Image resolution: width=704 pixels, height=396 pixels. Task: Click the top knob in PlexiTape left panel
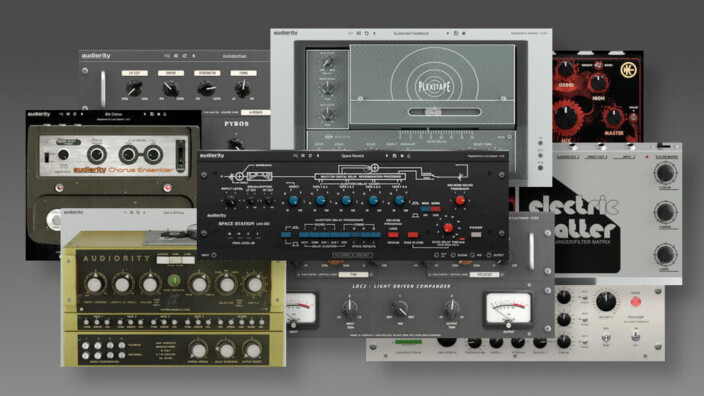pos(327,62)
